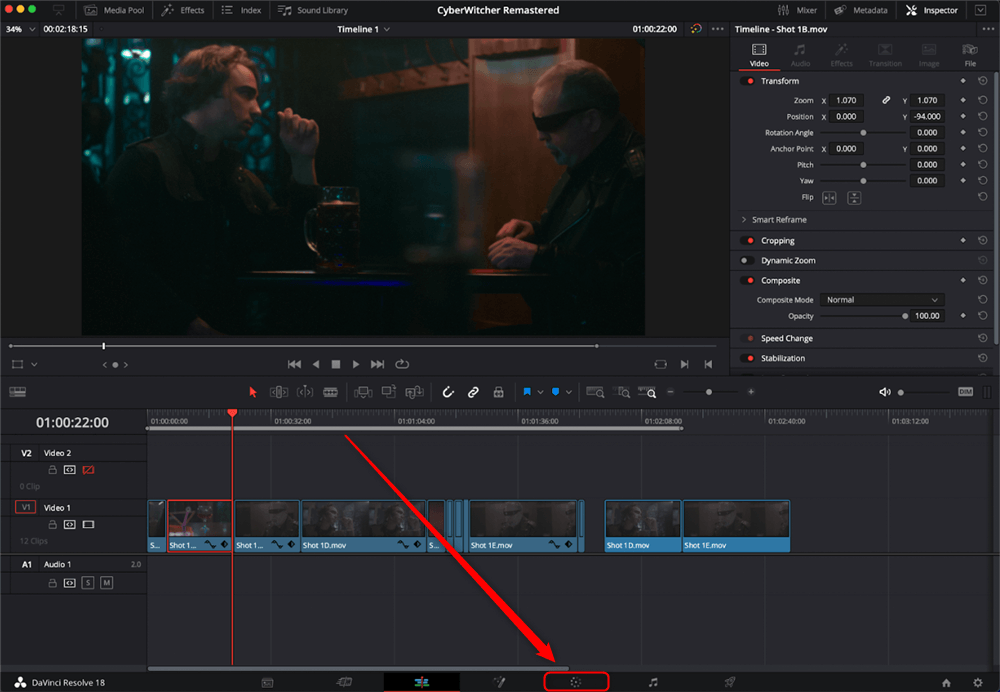The image size is (1000, 692).
Task: Mute Audio 1 track M button
Action: (107, 582)
